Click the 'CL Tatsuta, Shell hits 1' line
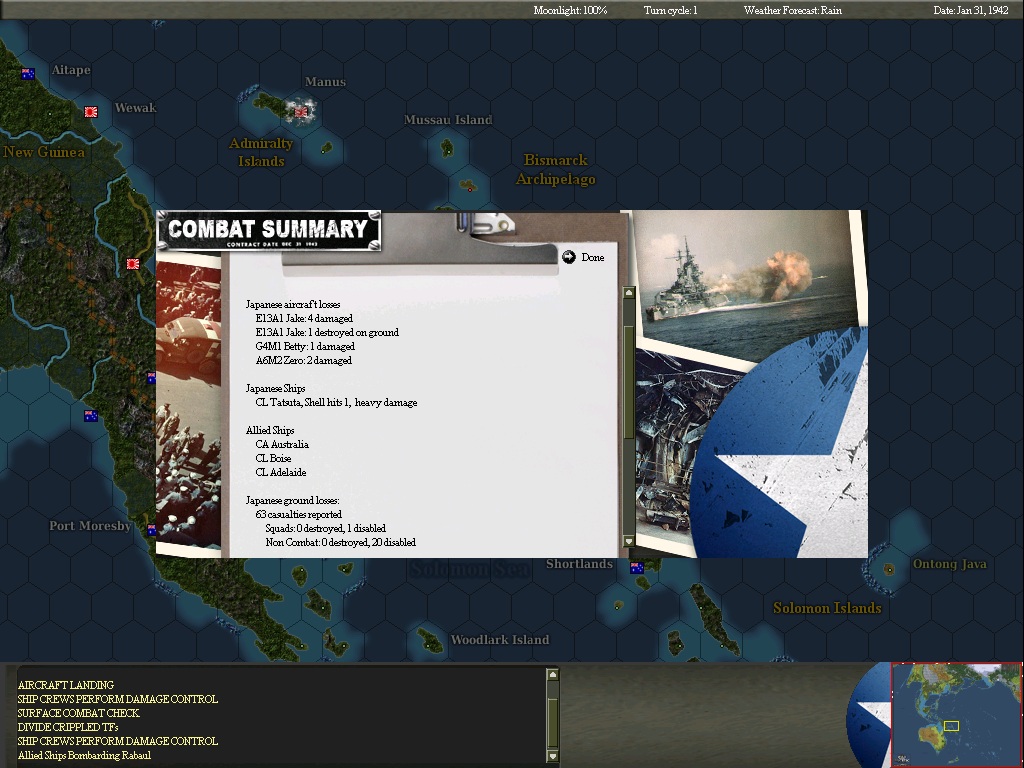1024x768 pixels. 336,402
